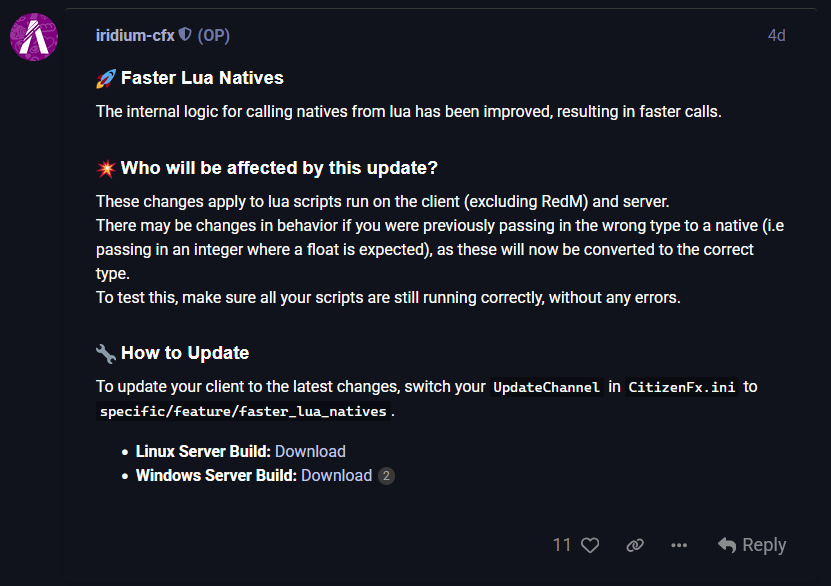The image size is (831, 586).
Task: Click the reply arrow icon
Action: (x=727, y=545)
